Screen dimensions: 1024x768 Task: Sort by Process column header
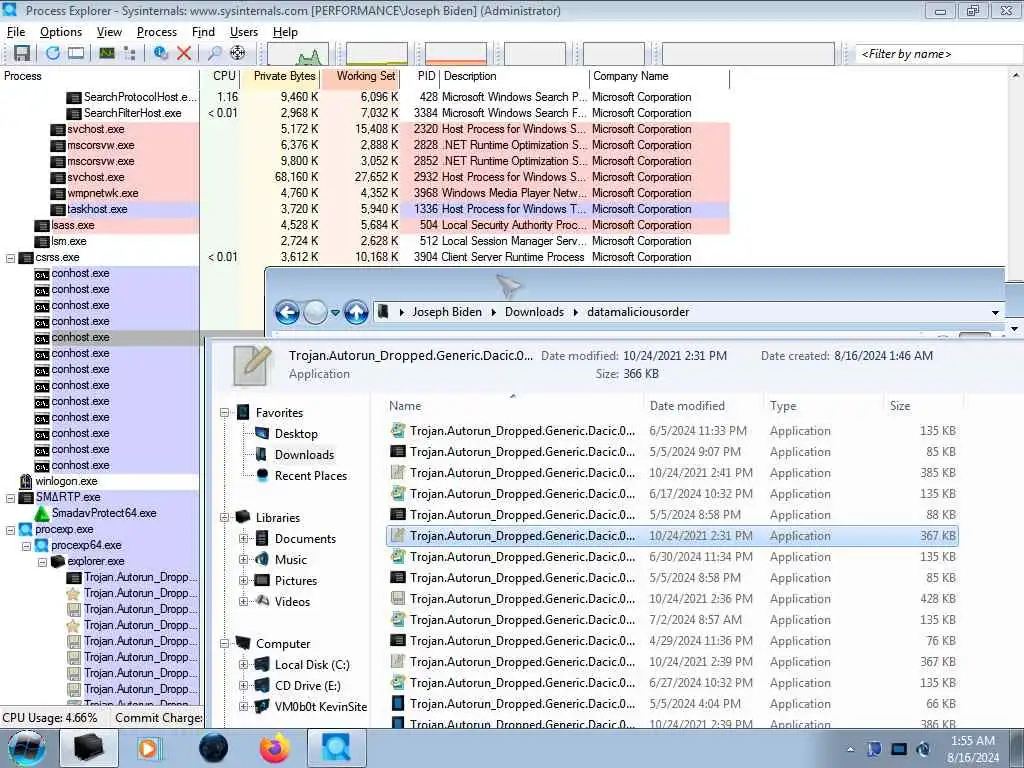(x=99, y=76)
